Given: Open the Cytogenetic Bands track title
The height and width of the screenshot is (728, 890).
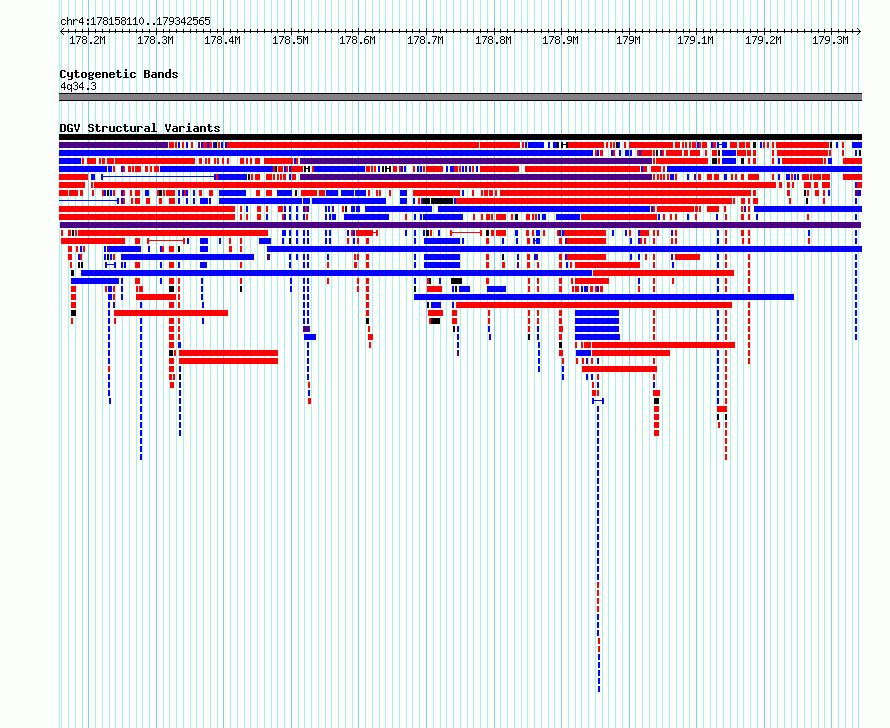Looking at the screenshot, I should click(119, 74).
